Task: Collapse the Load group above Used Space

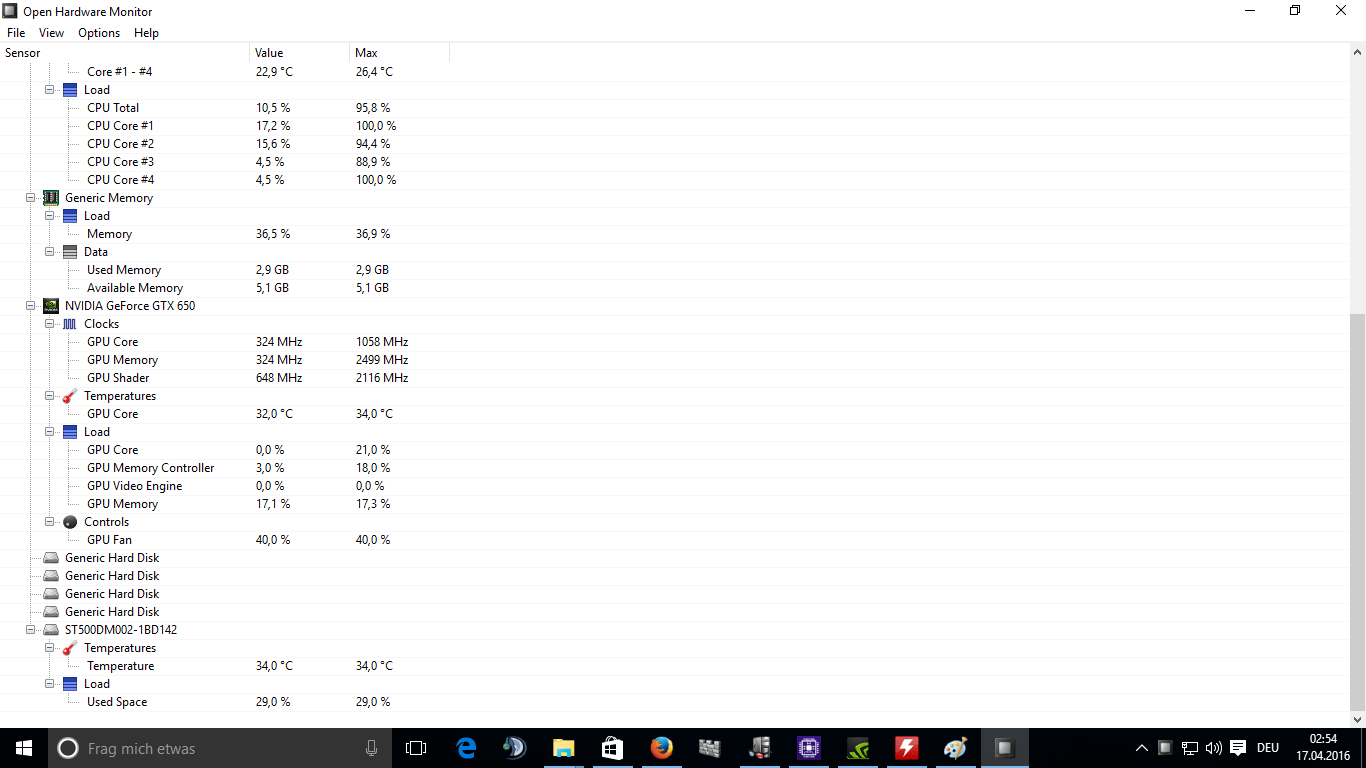Action: tap(50, 684)
